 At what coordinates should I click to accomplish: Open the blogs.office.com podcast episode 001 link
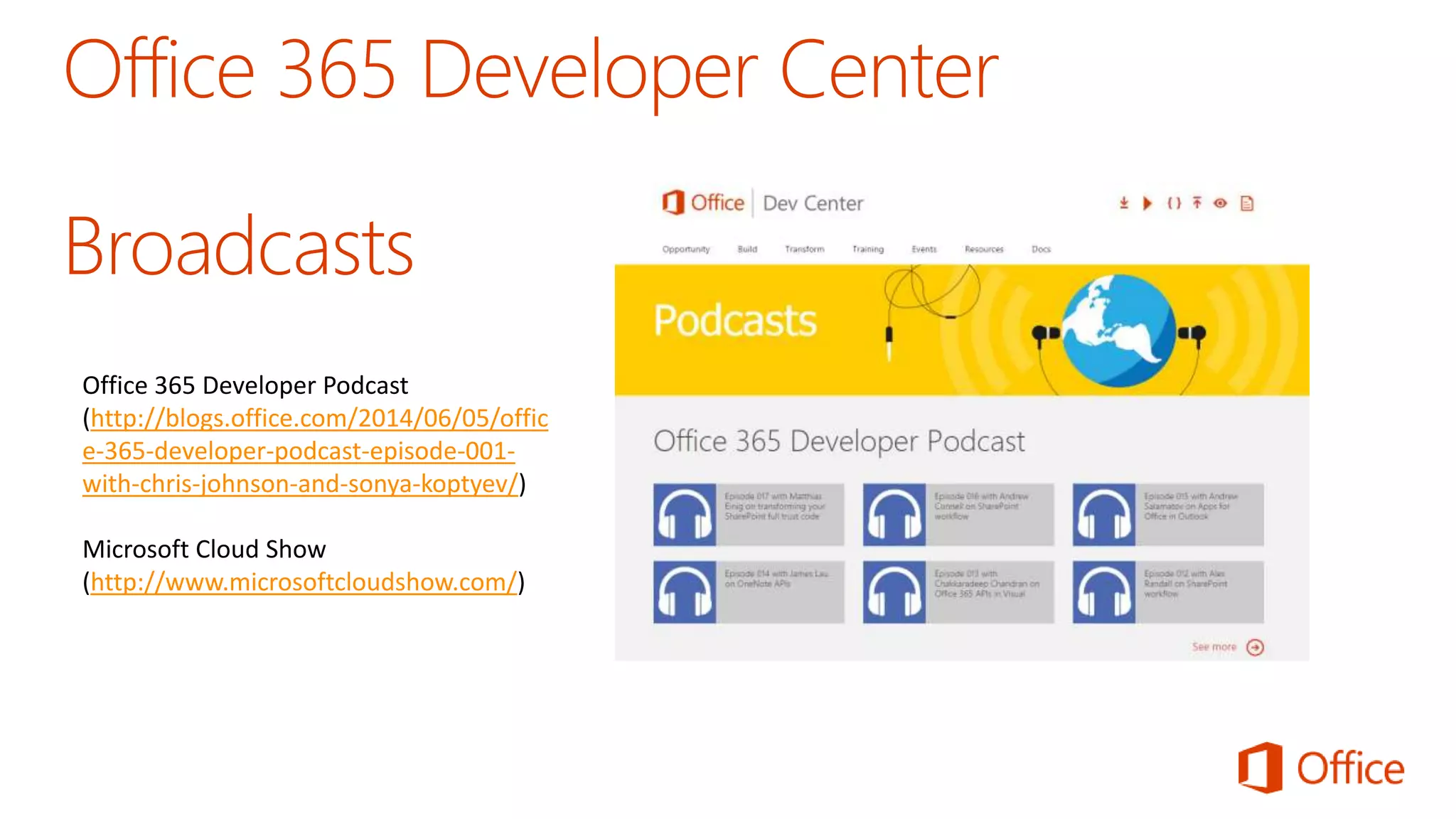click(x=315, y=451)
